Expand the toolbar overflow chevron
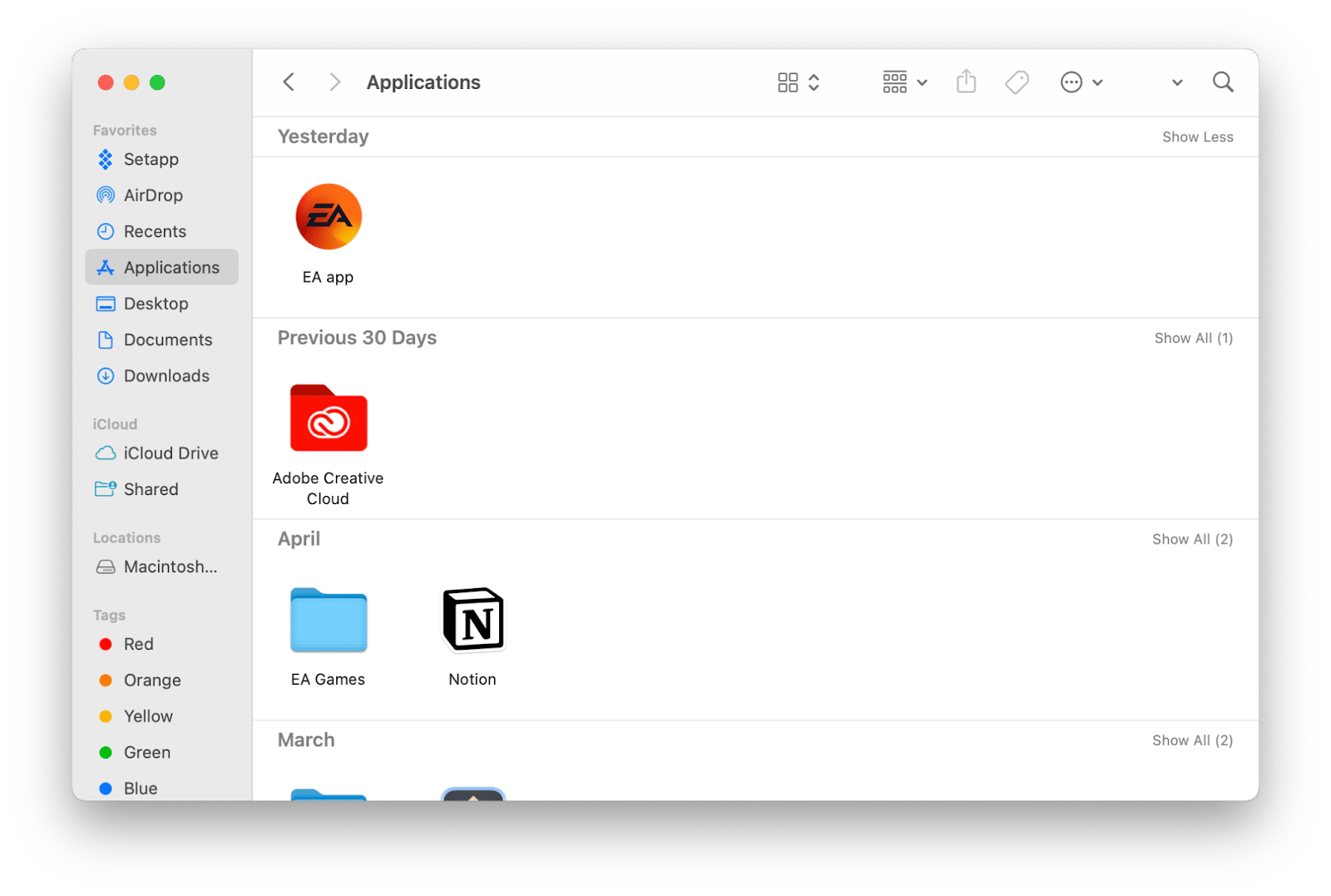1331x896 pixels. pyautogui.click(x=1177, y=82)
